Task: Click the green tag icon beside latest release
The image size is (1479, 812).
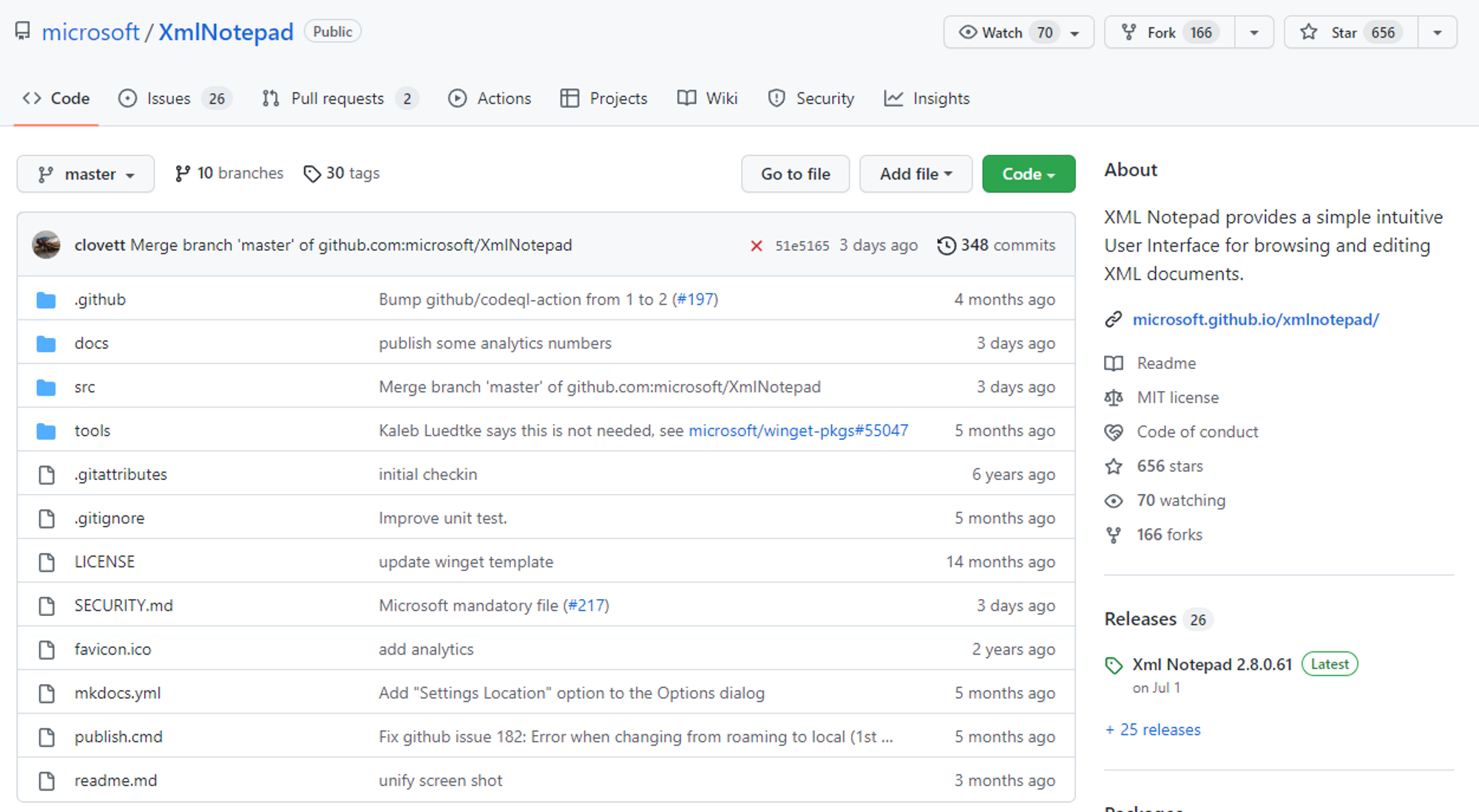Action: 1114,666
